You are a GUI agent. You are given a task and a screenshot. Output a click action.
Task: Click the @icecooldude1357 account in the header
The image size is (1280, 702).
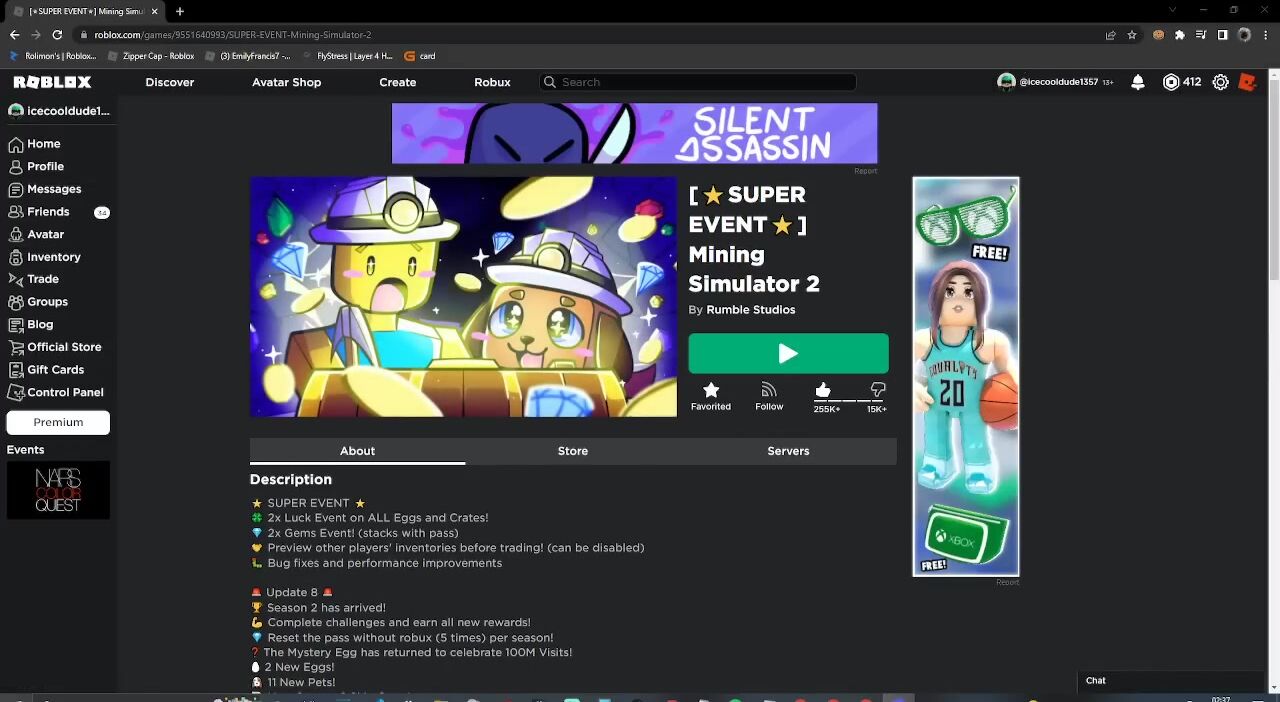(x=1055, y=82)
